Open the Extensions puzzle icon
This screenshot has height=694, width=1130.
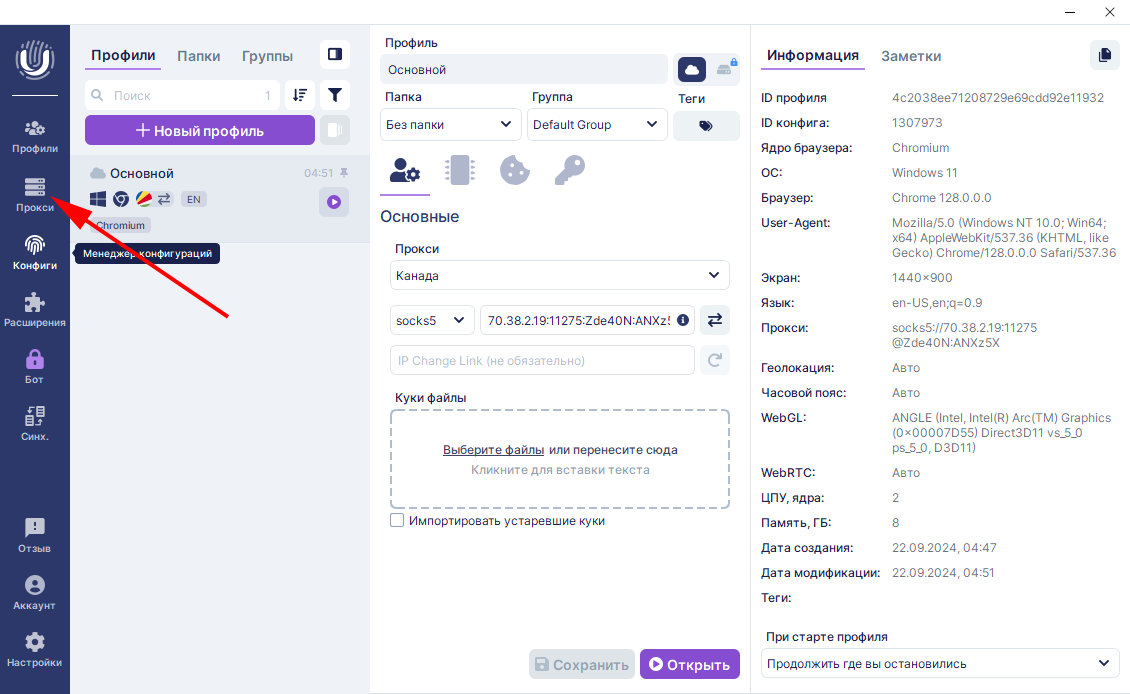pos(35,308)
